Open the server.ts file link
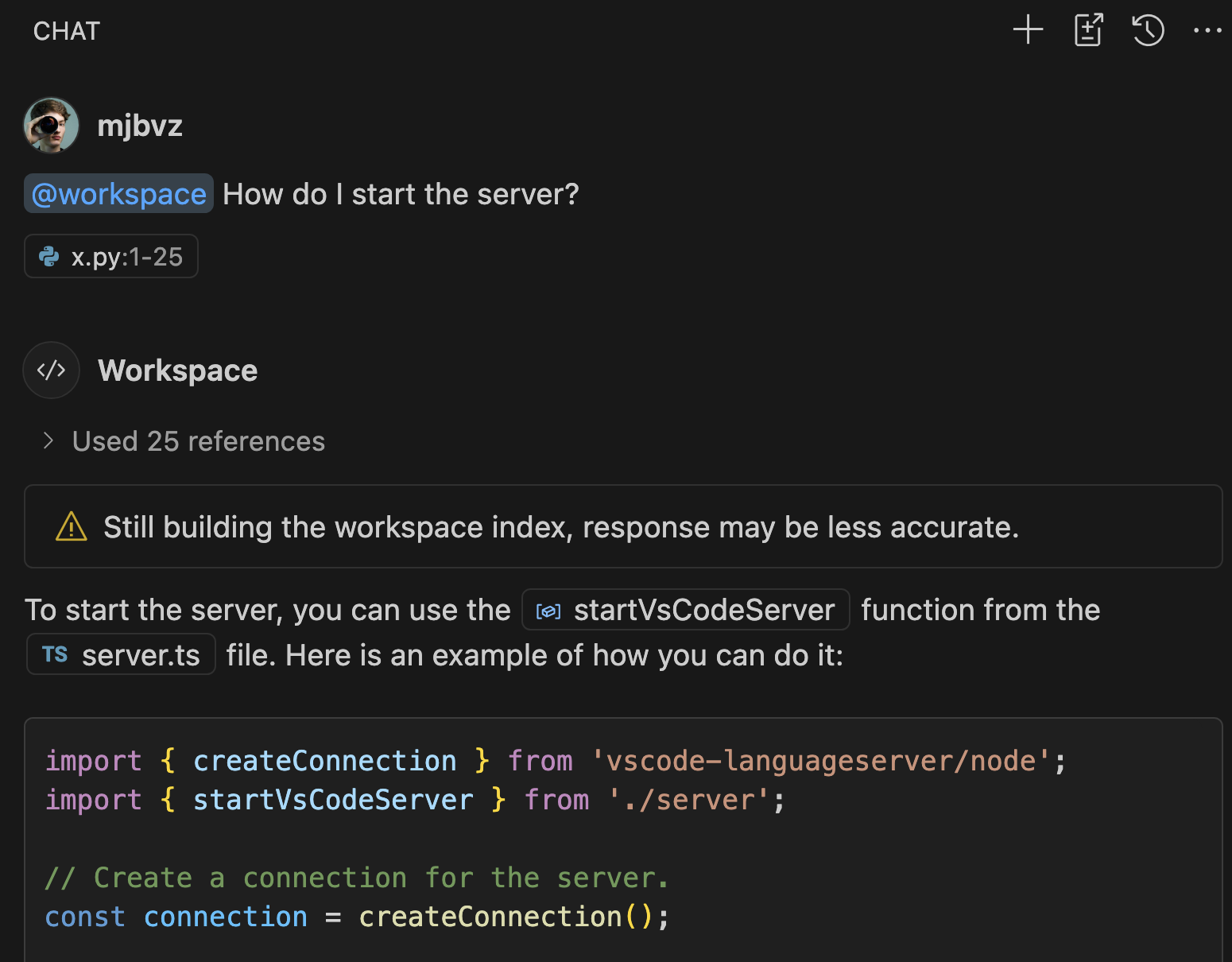Image resolution: width=1232 pixels, height=962 pixels. point(140,655)
